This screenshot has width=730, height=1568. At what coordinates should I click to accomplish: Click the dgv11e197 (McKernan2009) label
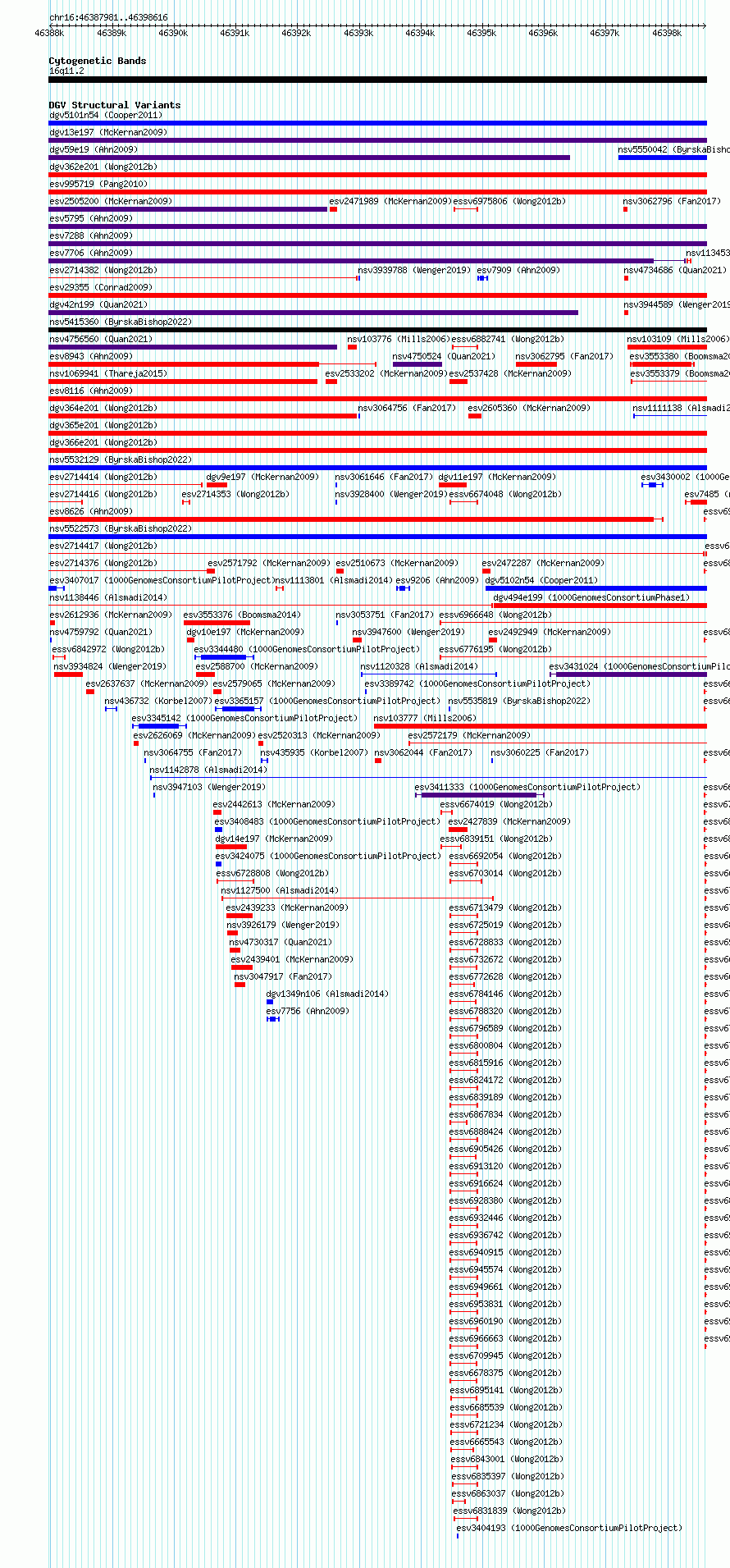(x=498, y=477)
